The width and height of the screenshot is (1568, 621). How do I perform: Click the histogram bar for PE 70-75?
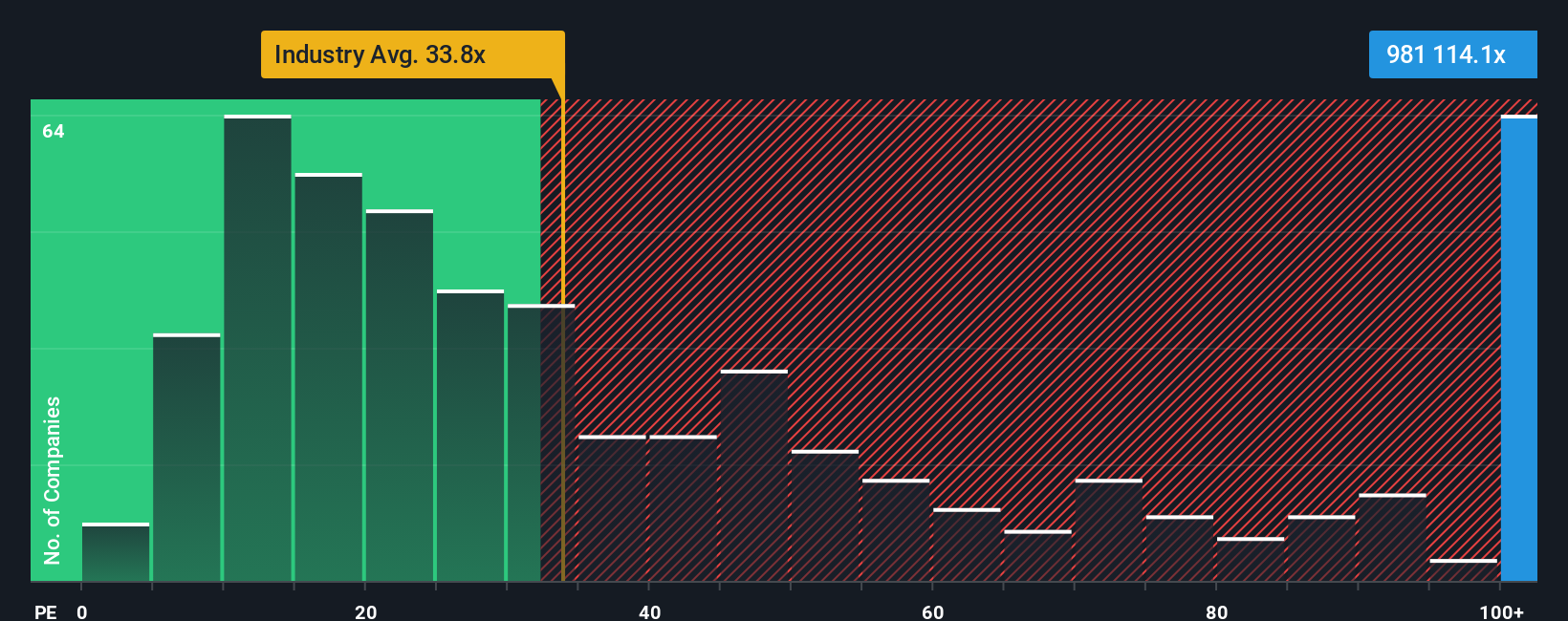(1109, 530)
